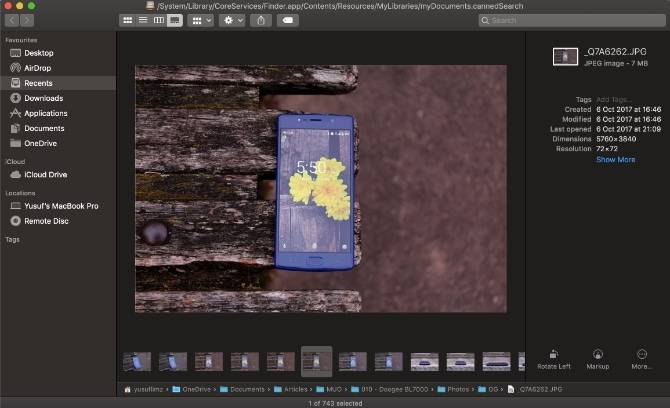Click the Dimensions value 5760×3840
Screen dimensions: 670x408
(x=616, y=139)
